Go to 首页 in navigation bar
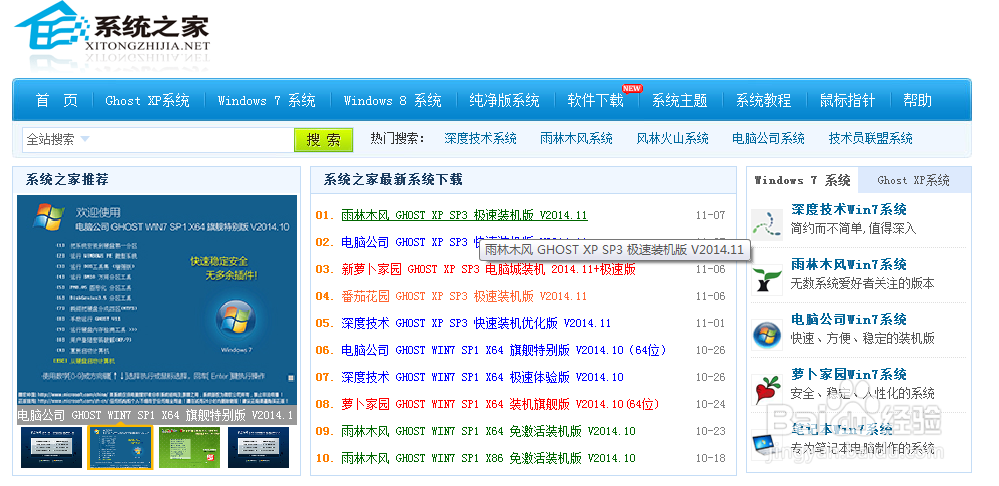Screen dimensions: 999x486 (x=57, y=101)
